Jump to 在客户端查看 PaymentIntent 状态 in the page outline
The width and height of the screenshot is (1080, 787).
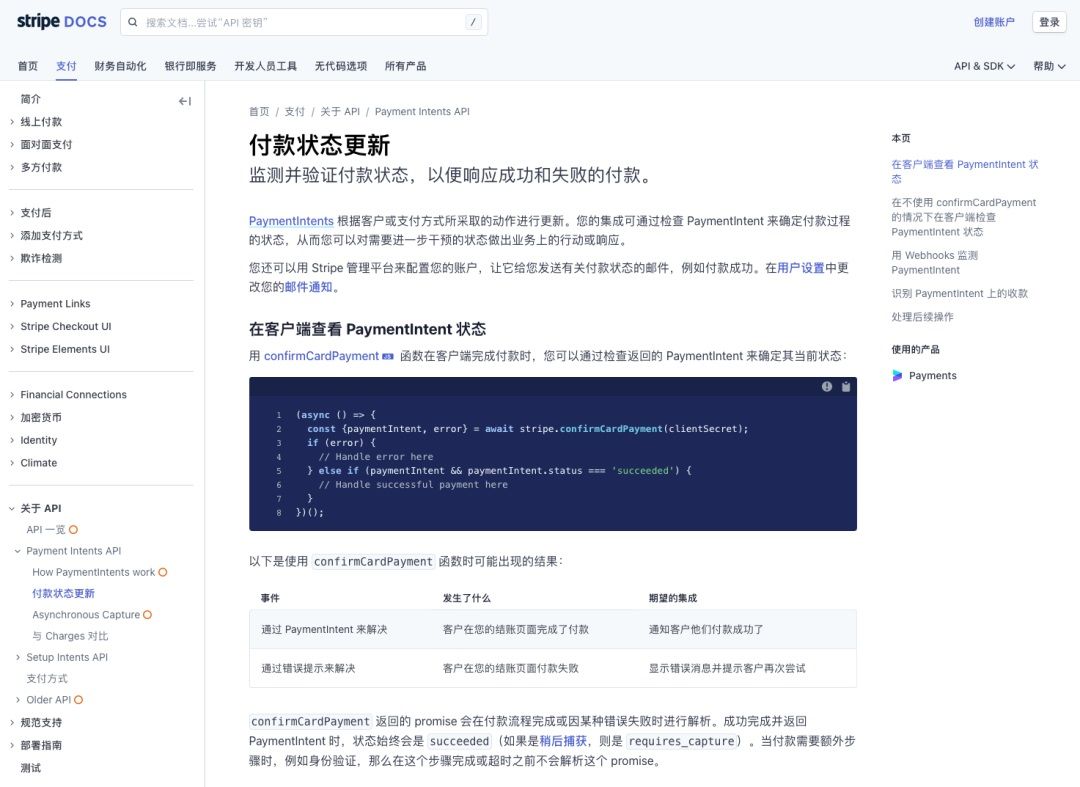coord(964,171)
